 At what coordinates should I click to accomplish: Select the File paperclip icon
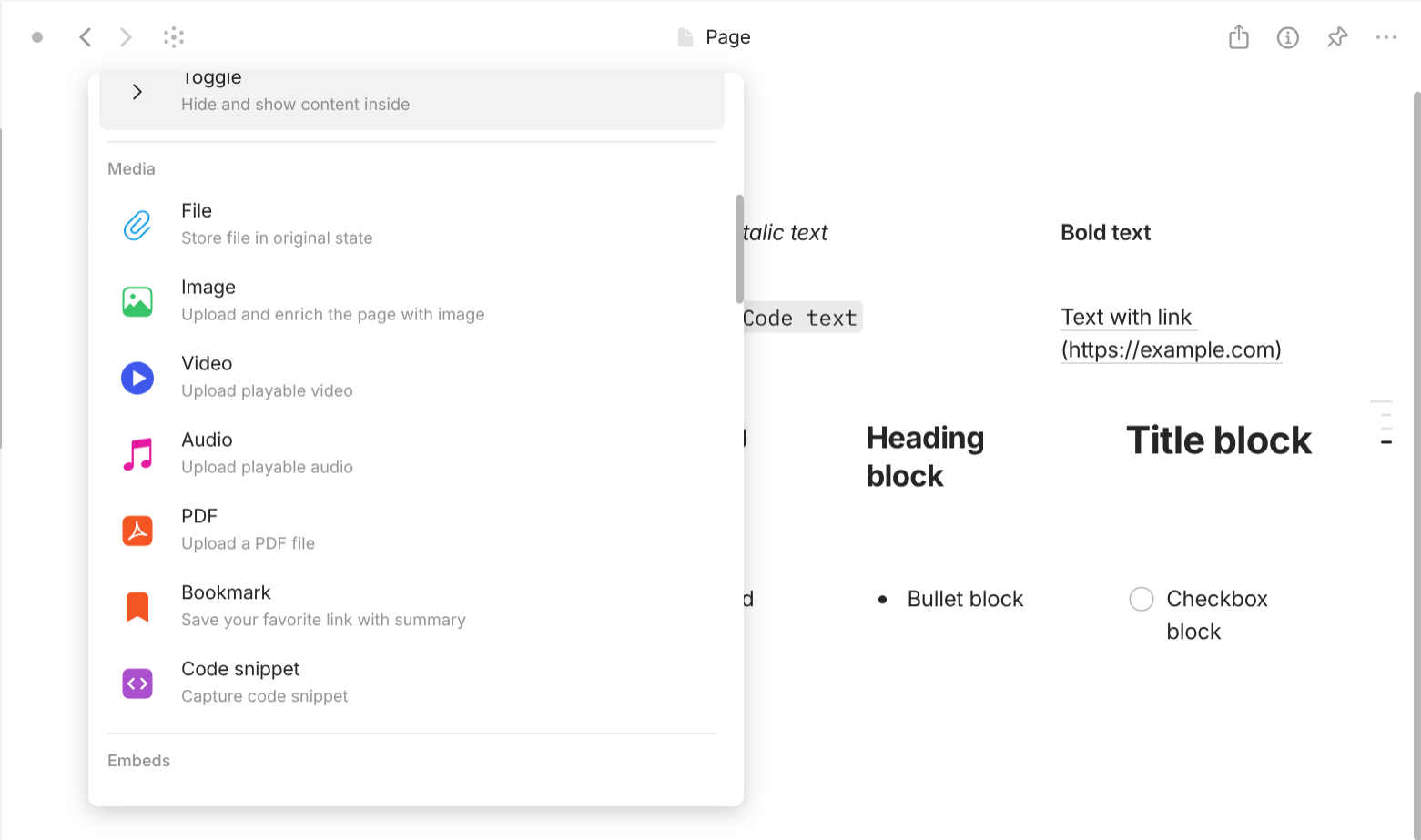137,225
